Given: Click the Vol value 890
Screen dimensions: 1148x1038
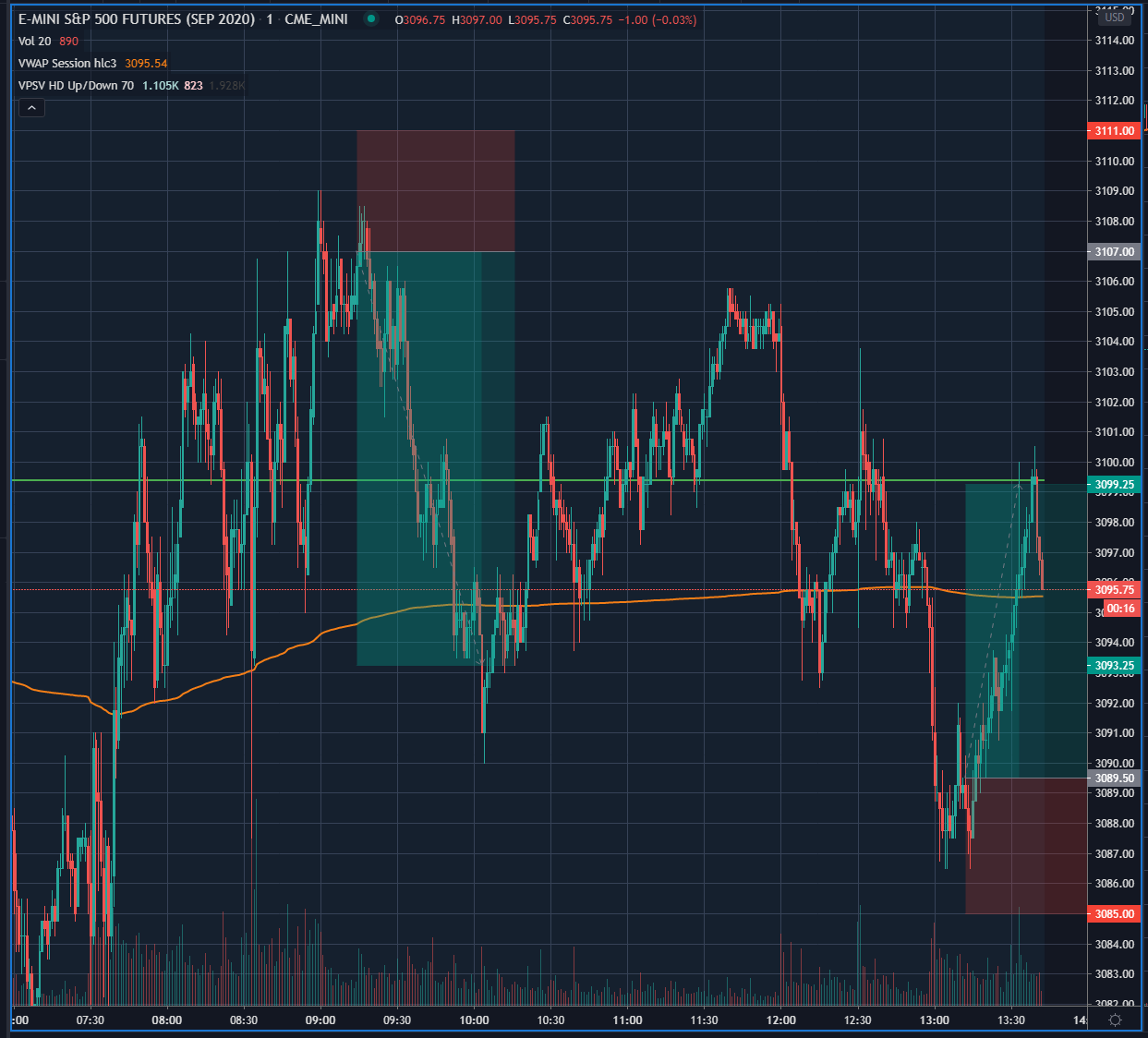Looking at the screenshot, I should click(69, 42).
